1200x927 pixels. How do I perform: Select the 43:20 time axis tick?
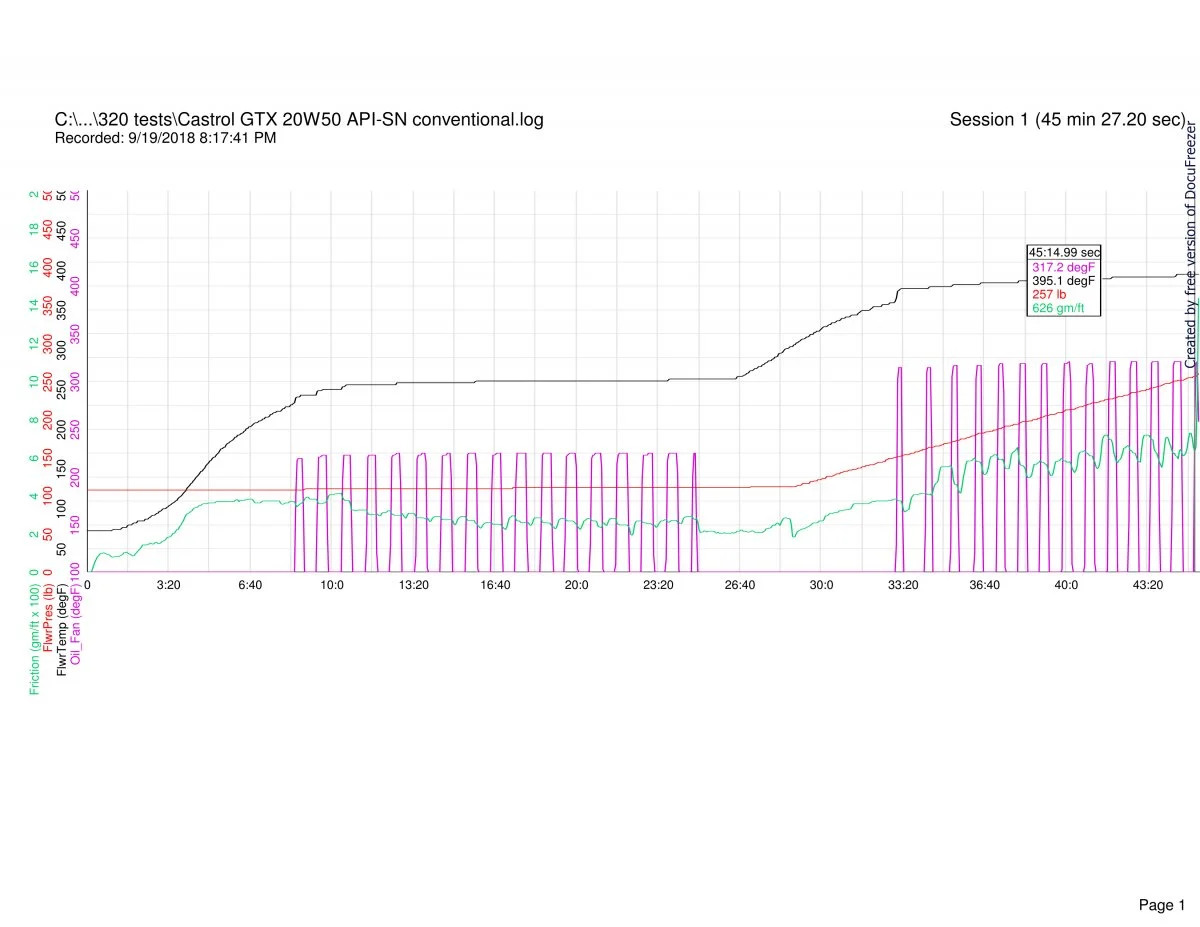1146,585
